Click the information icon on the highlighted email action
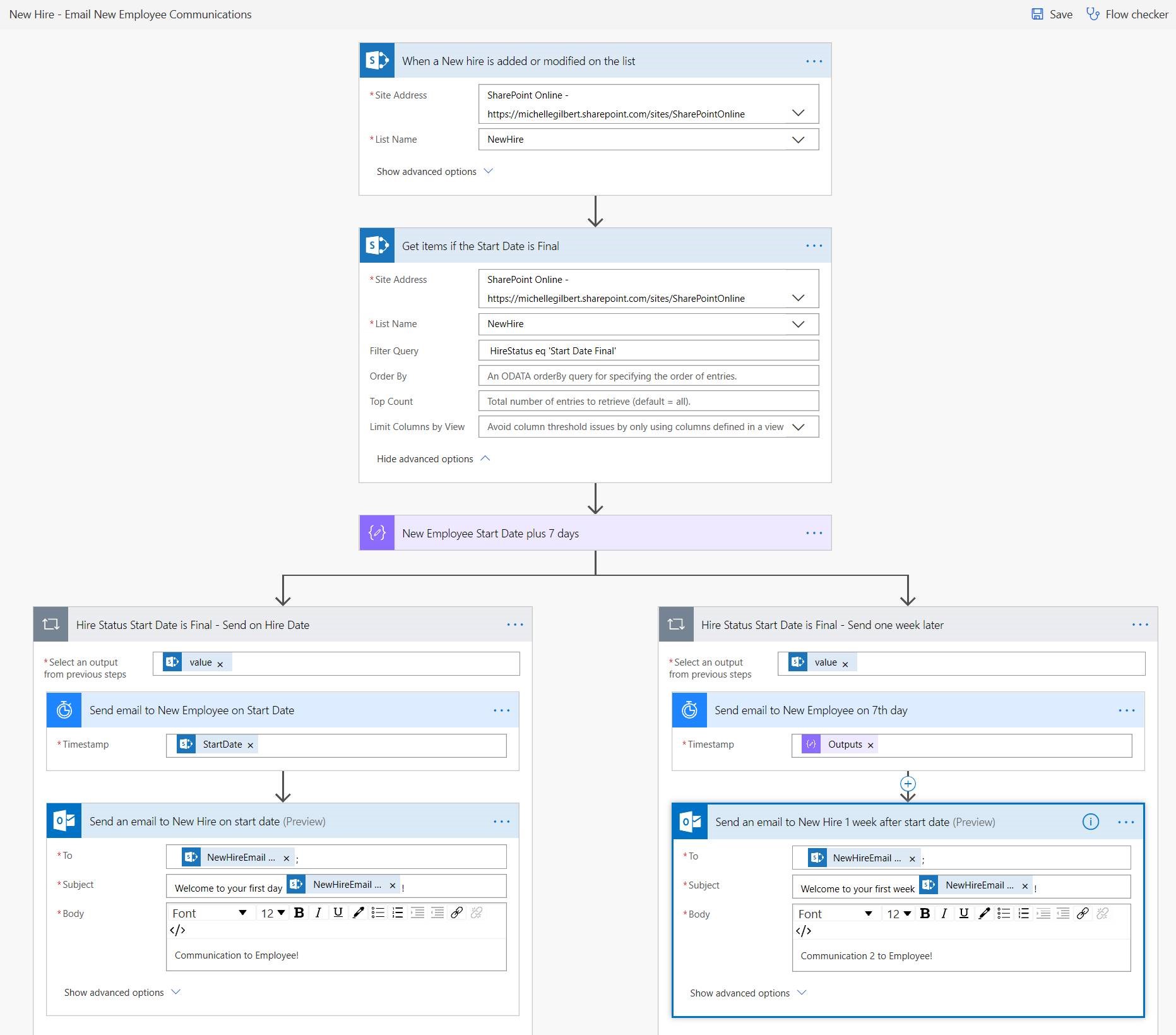Image resolution: width=1176 pixels, height=1035 pixels. [x=1091, y=822]
